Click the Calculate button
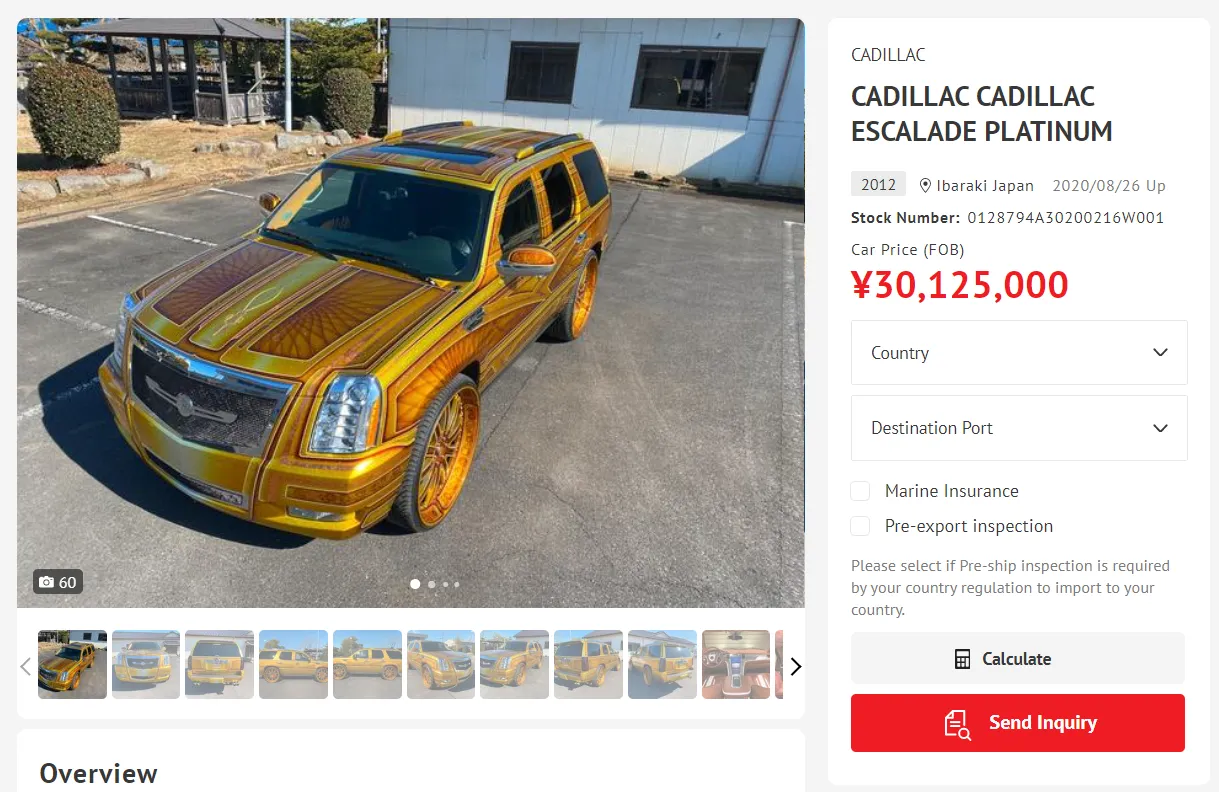Viewport: 1219px width, 792px height. click(1018, 659)
